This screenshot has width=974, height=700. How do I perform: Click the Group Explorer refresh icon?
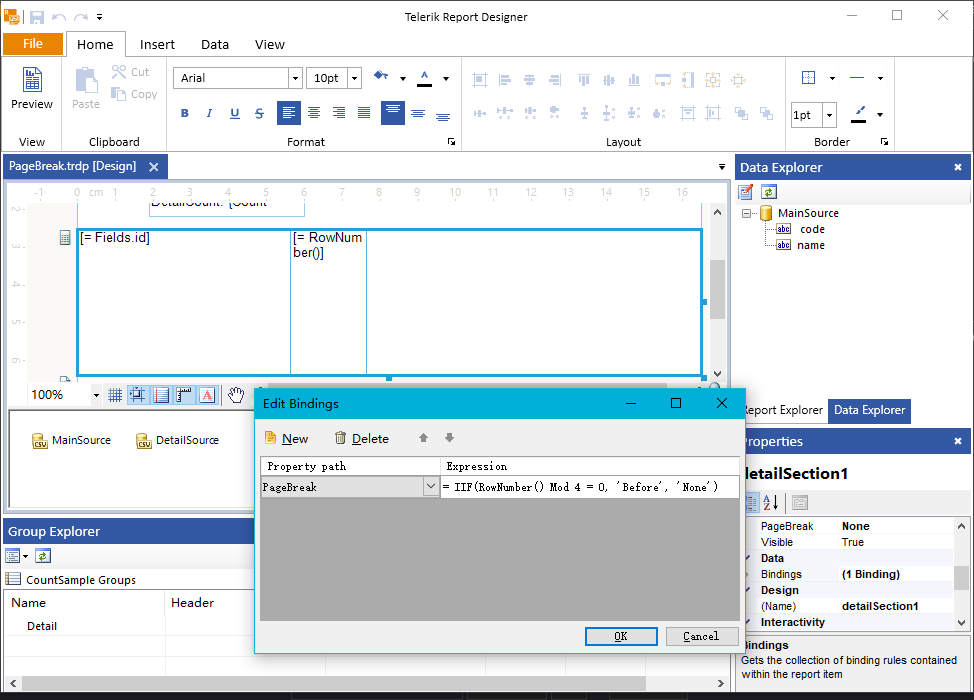point(43,556)
